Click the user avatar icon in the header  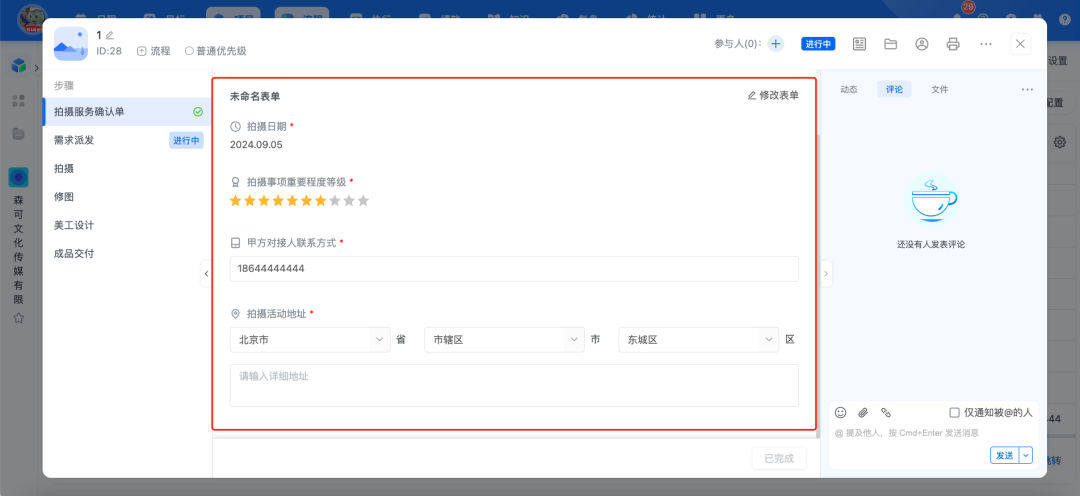click(922, 44)
